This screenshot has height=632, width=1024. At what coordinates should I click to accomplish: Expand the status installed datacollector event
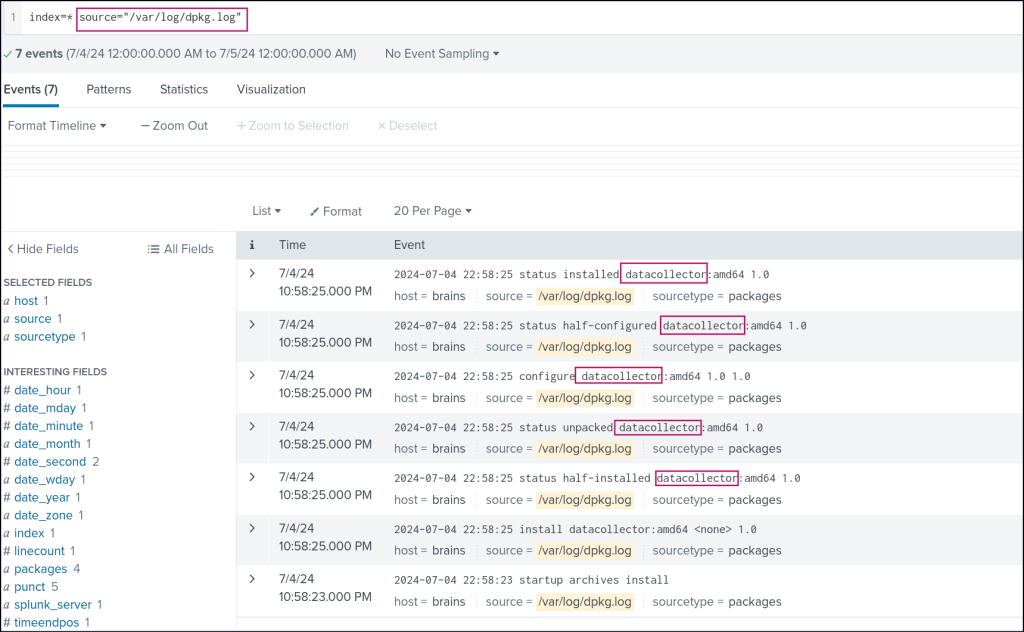(252, 273)
